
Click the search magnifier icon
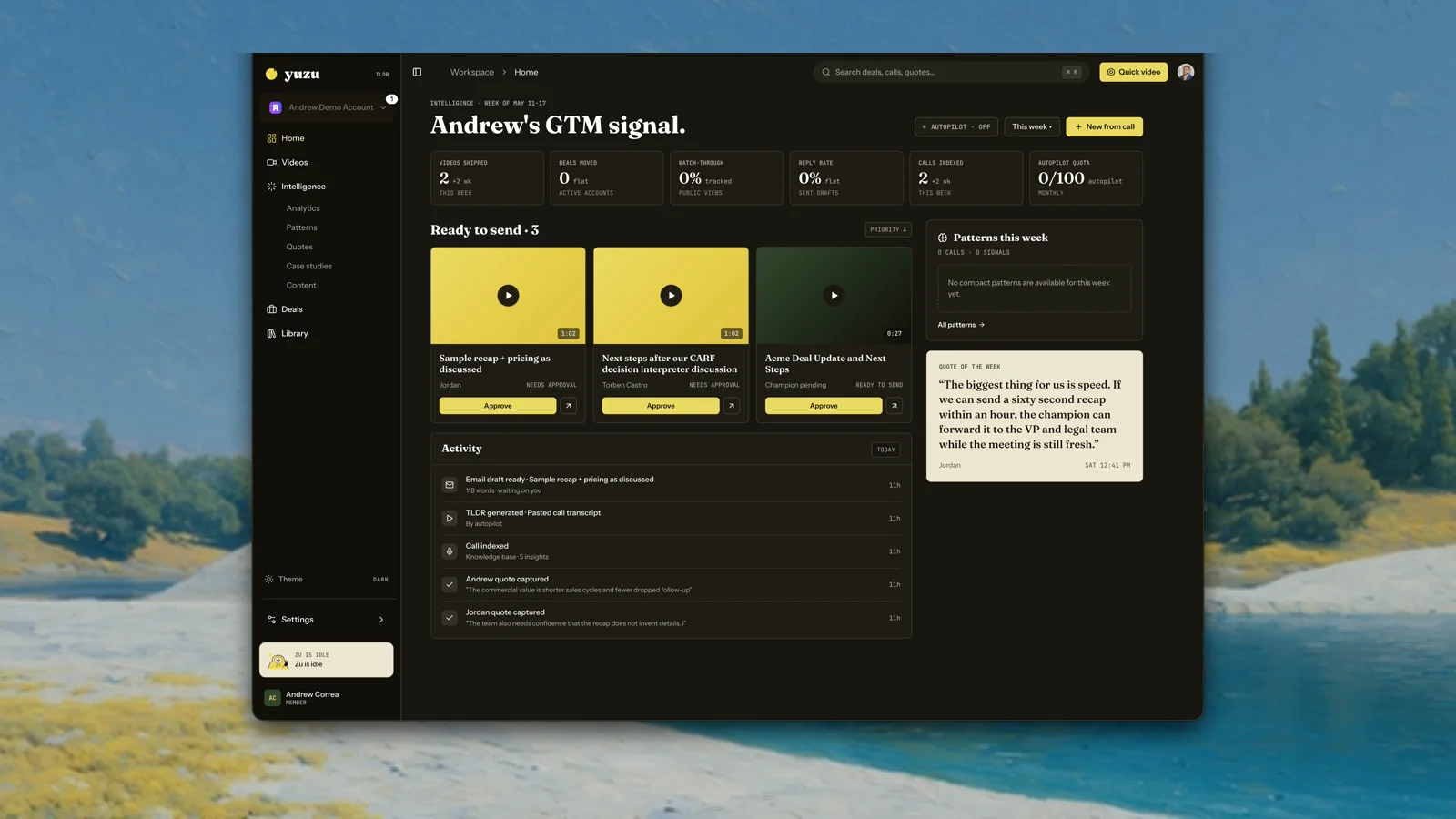point(826,72)
